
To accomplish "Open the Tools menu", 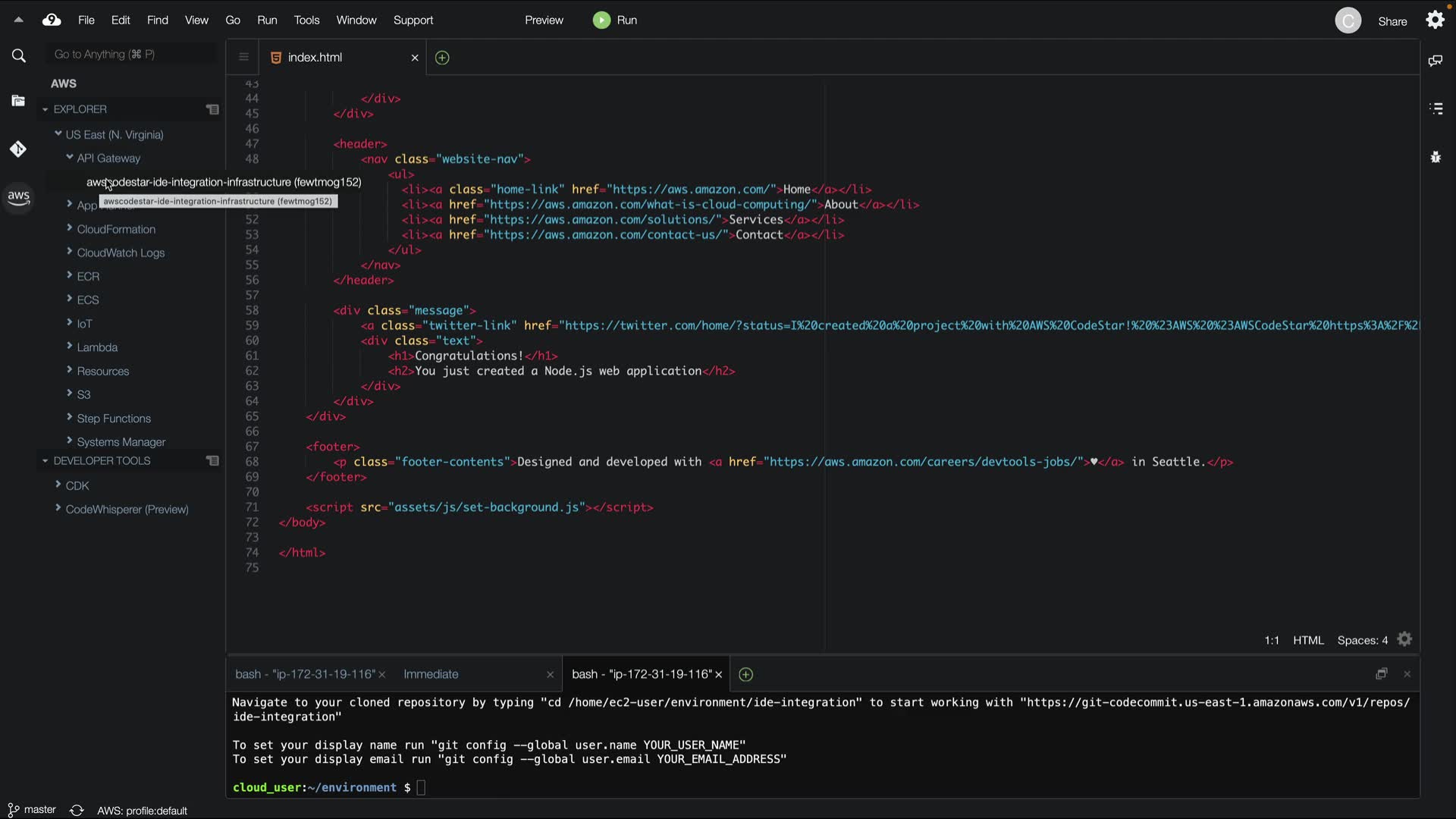I will (306, 20).
